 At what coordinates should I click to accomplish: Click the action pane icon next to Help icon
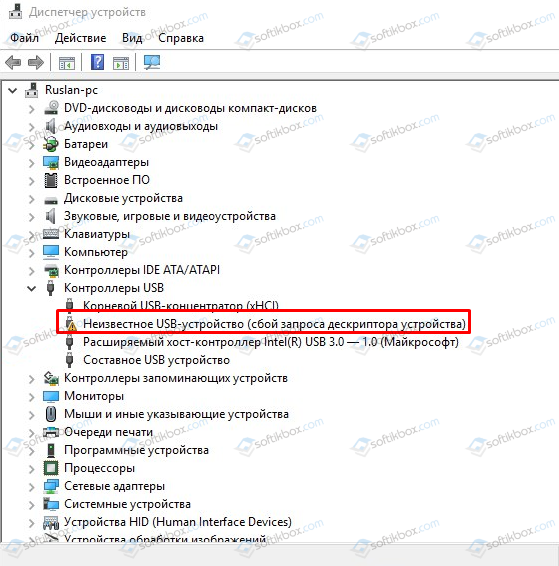121,63
